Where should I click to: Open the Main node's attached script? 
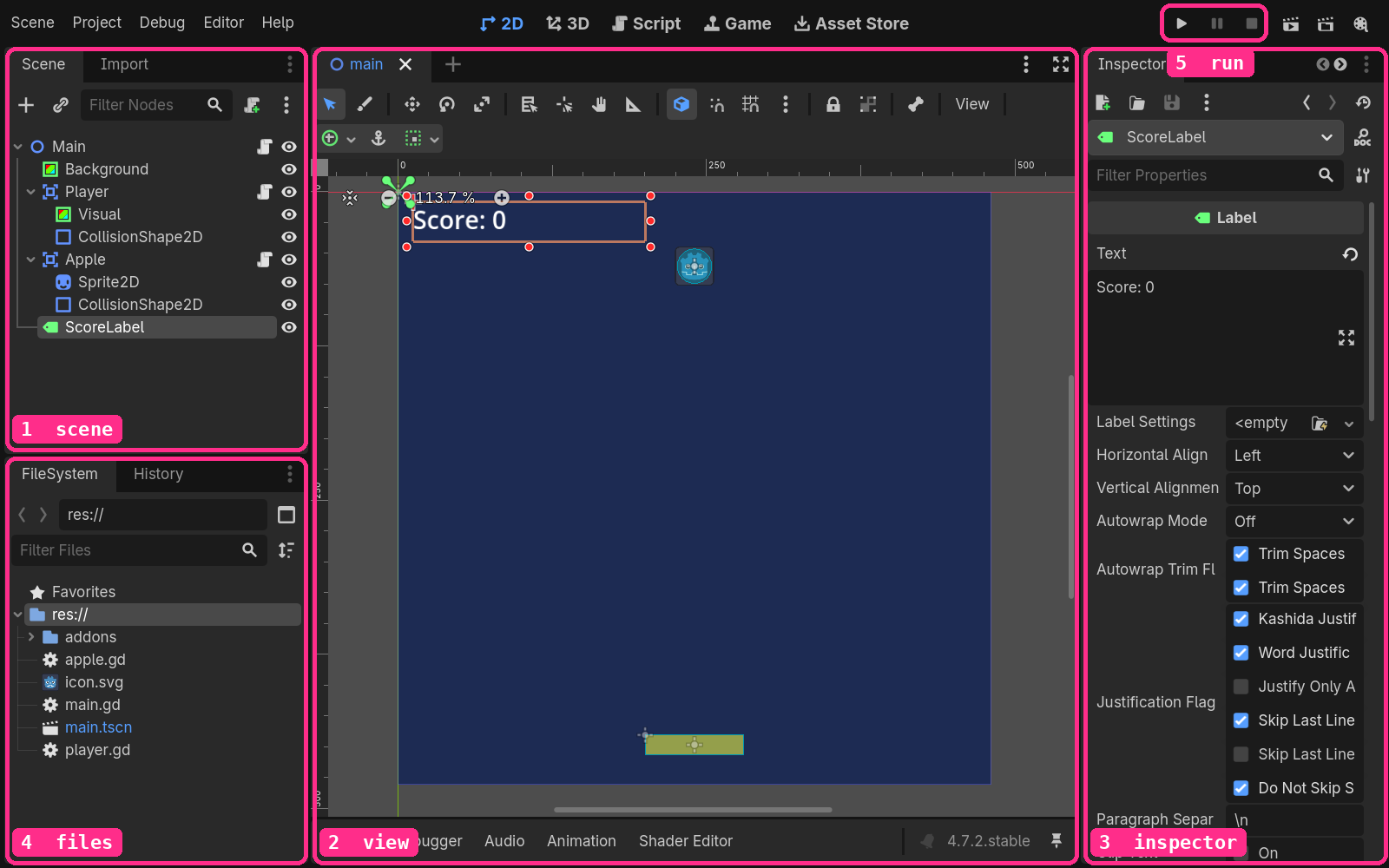[x=265, y=147]
